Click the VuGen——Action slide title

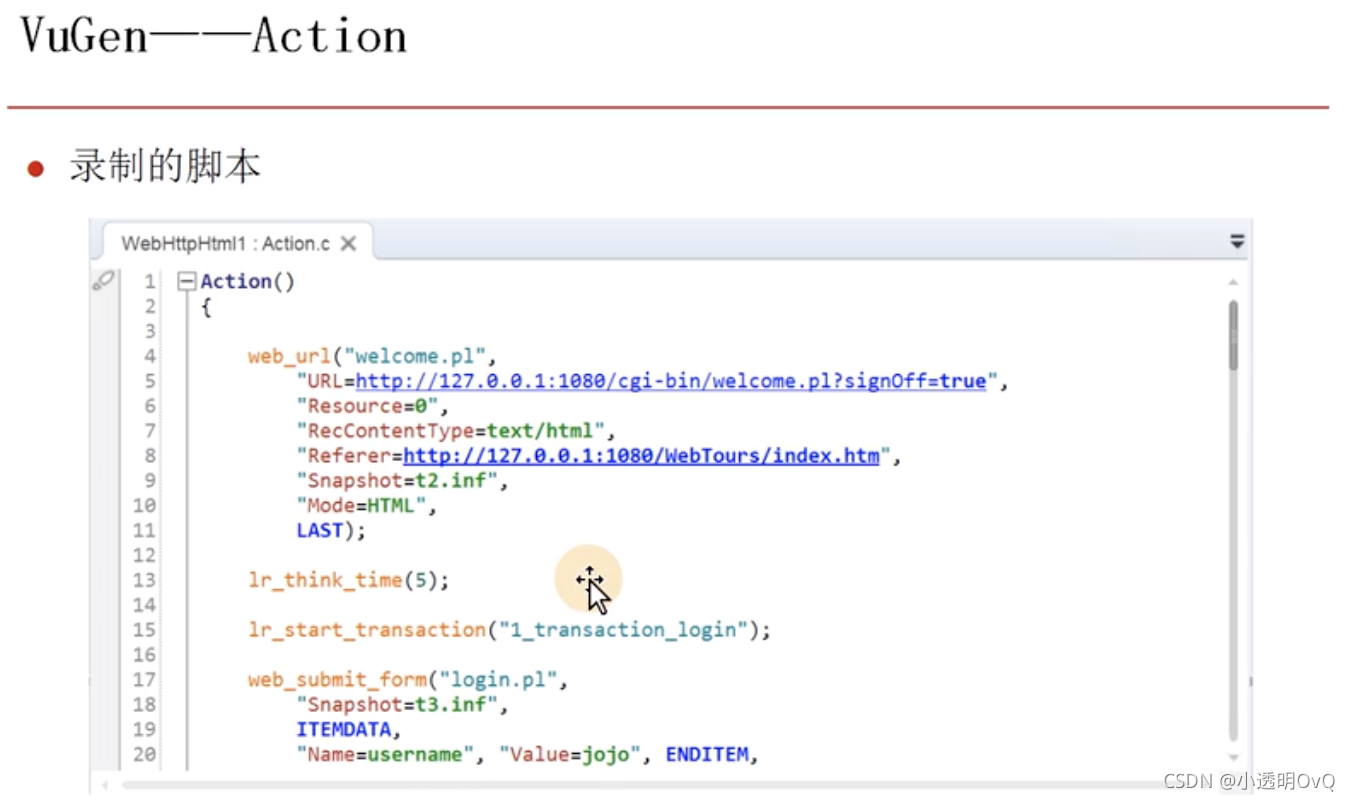[x=214, y=36]
